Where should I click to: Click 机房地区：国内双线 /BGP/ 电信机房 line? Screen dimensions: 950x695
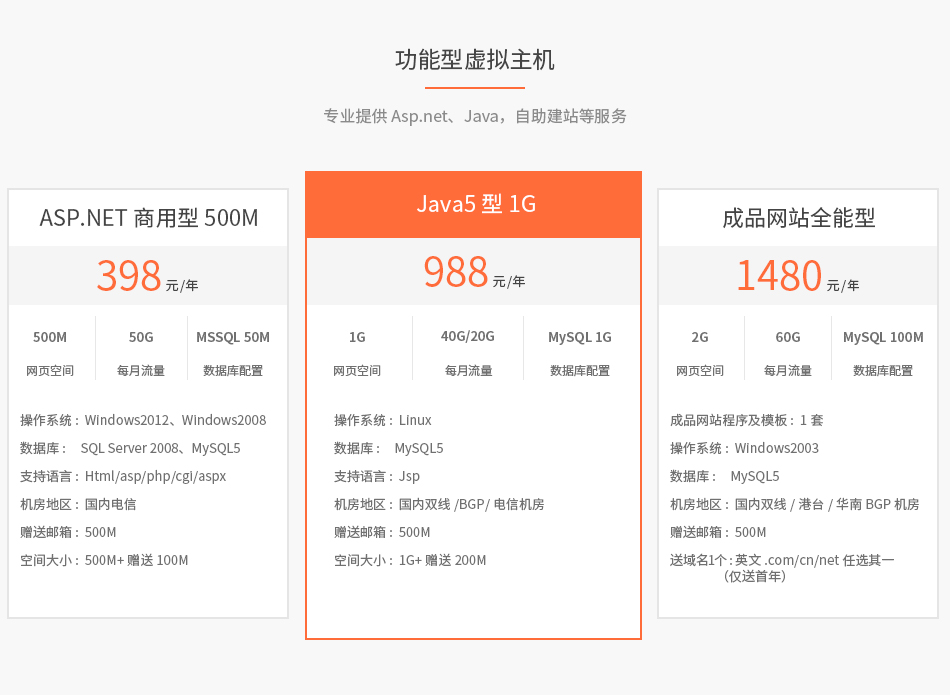click(439, 504)
